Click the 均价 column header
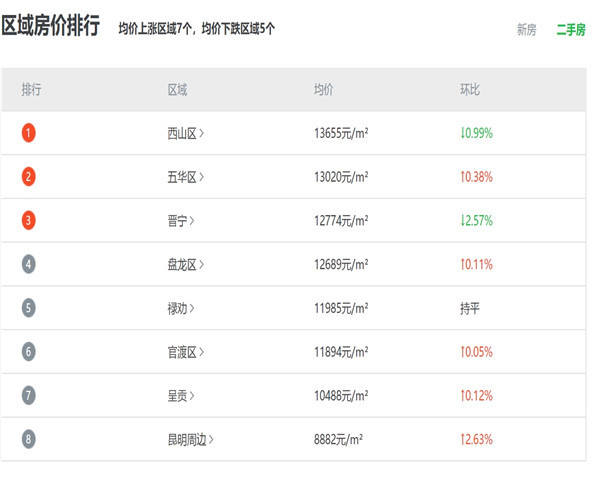 click(x=324, y=90)
